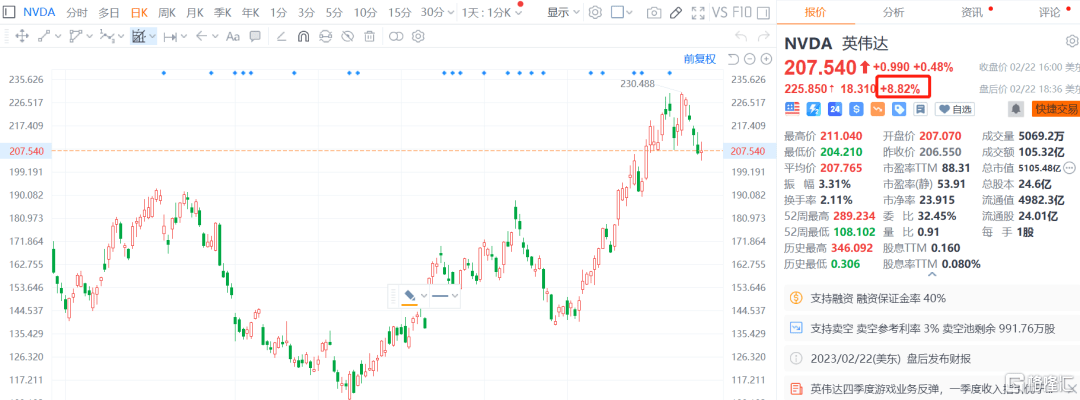
Task: Select the 月K monthly candlestick tab
Action: pyautogui.click(x=195, y=12)
